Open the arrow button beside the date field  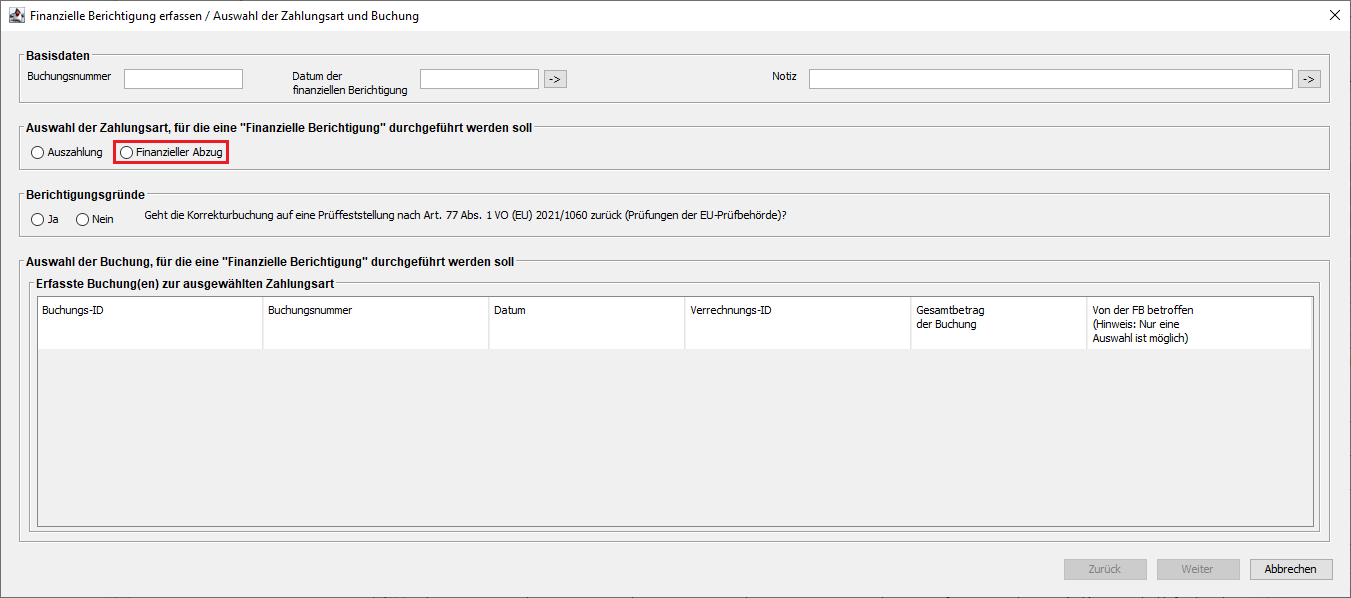555,79
